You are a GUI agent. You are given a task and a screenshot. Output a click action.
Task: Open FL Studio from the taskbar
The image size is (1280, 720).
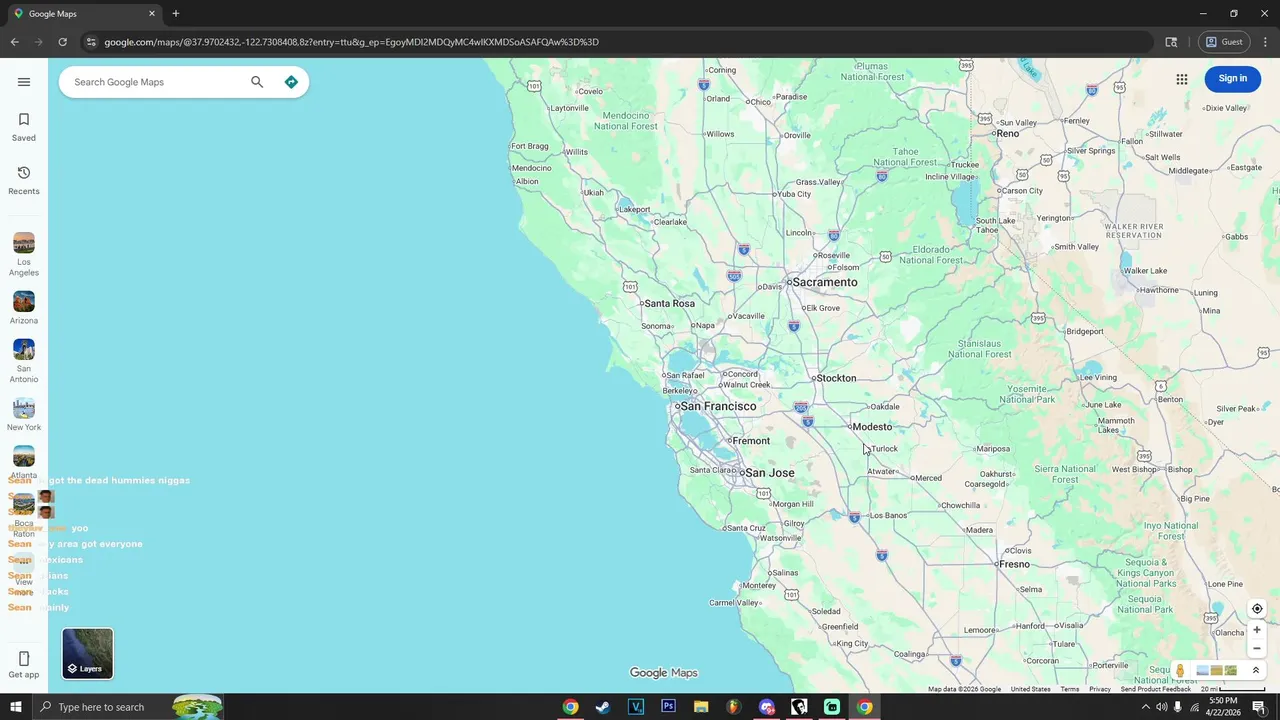(x=733, y=707)
